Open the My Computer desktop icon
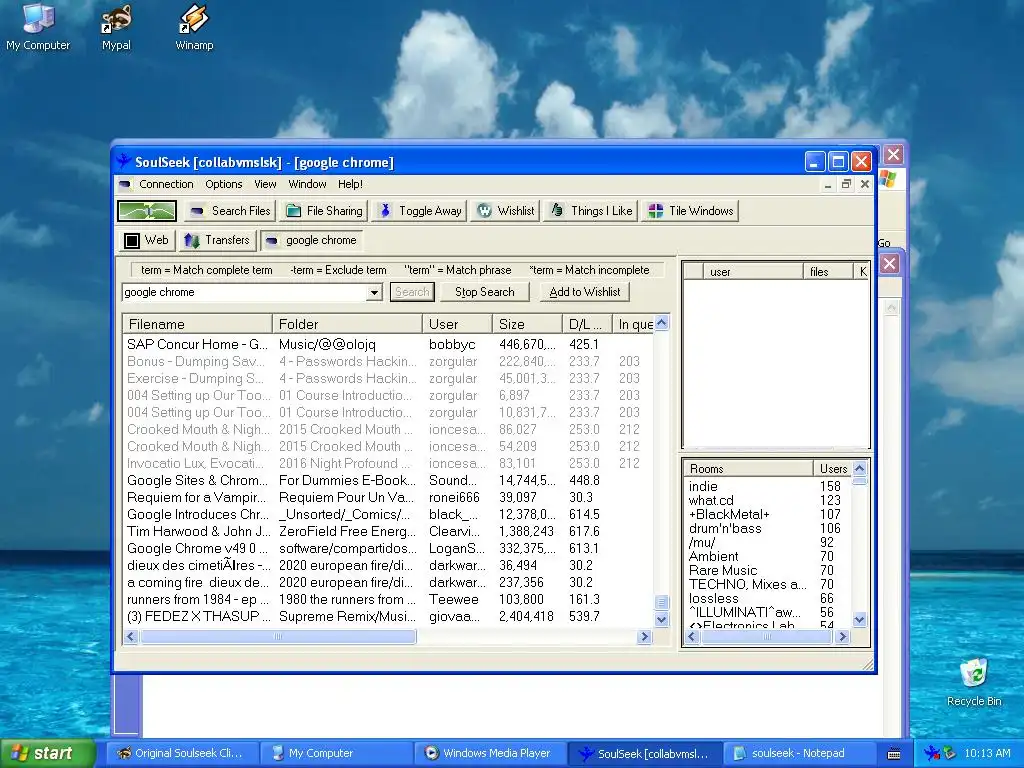Image resolution: width=1024 pixels, height=768 pixels. [38, 27]
